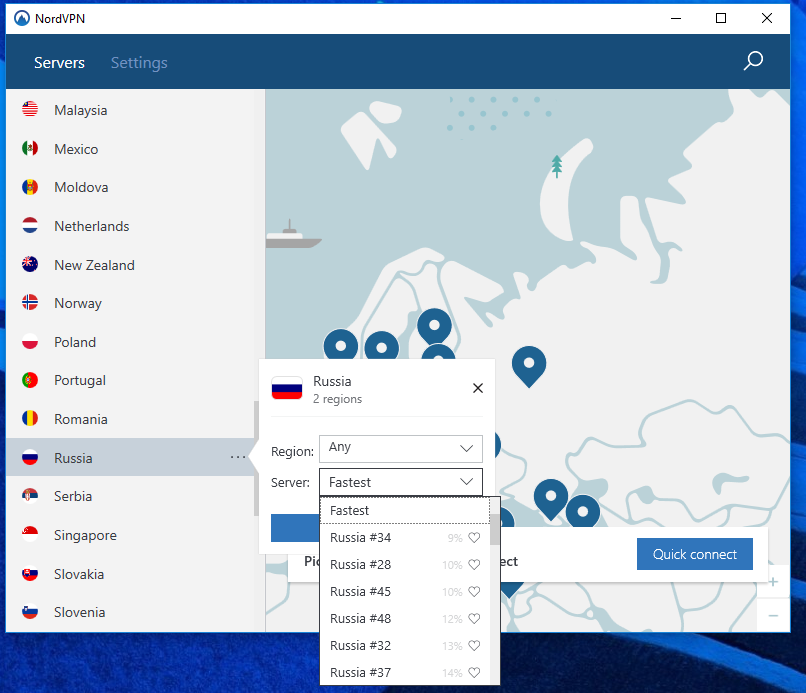The height and width of the screenshot is (693, 806).
Task: Click the Quick connect button
Action: (x=694, y=554)
